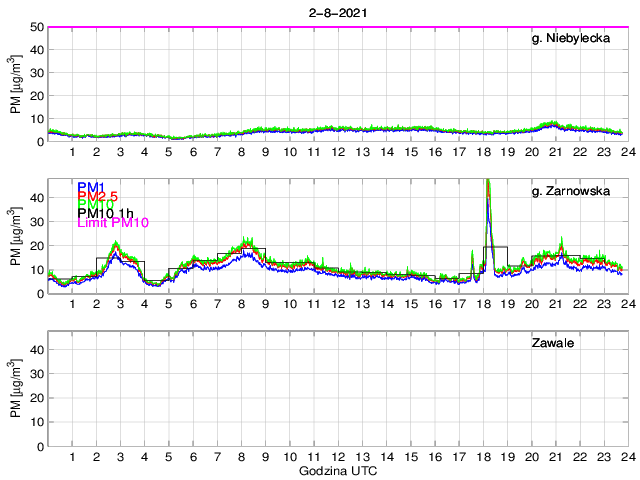Click hour 12 tick under the Zawale plot
The image size is (640, 480).
[338, 457]
